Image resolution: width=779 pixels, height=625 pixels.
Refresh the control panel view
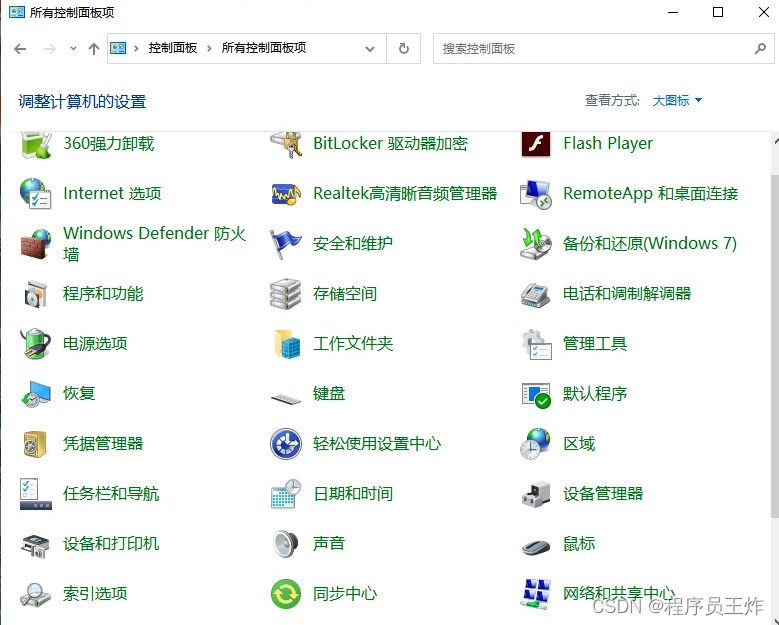(404, 49)
